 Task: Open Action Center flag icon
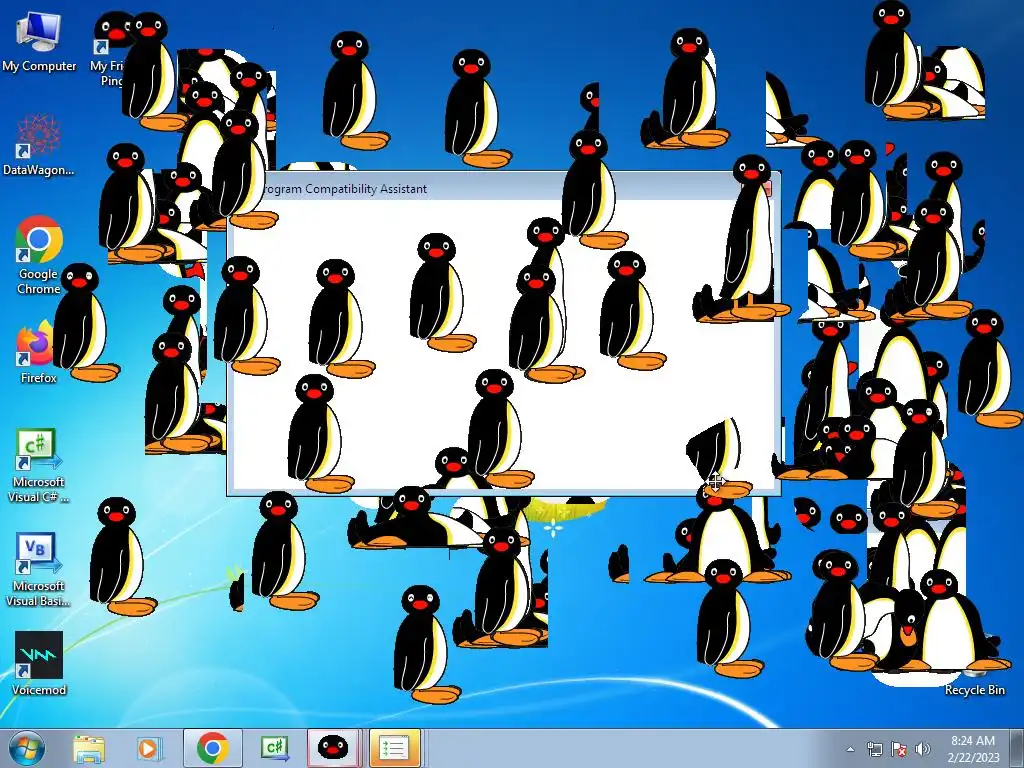click(899, 749)
